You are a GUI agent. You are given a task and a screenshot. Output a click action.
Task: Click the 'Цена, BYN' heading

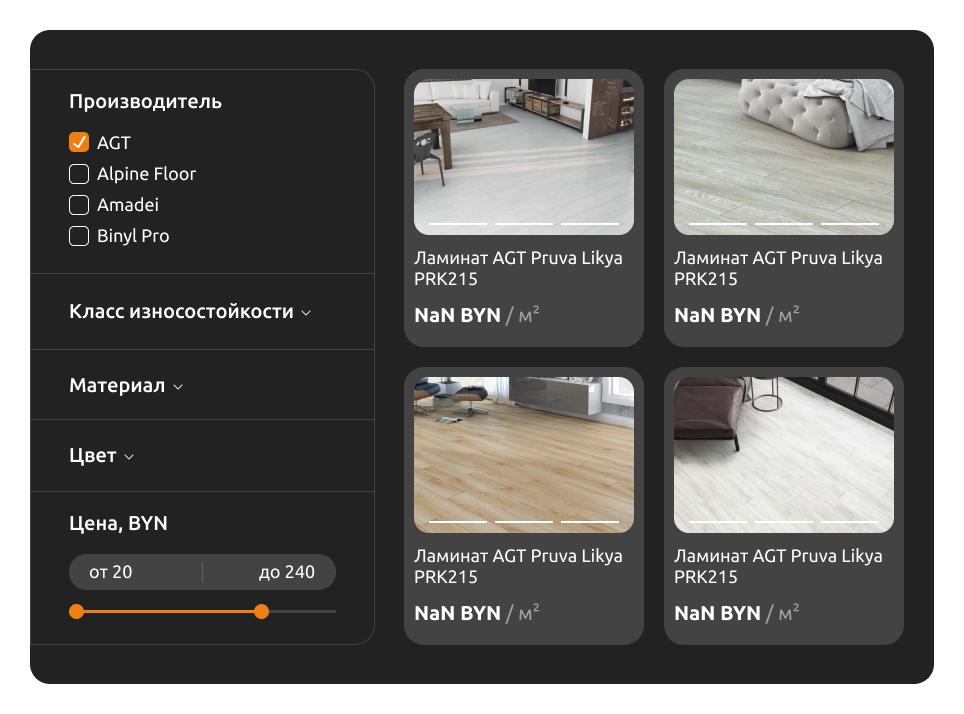tap(118, 523)
